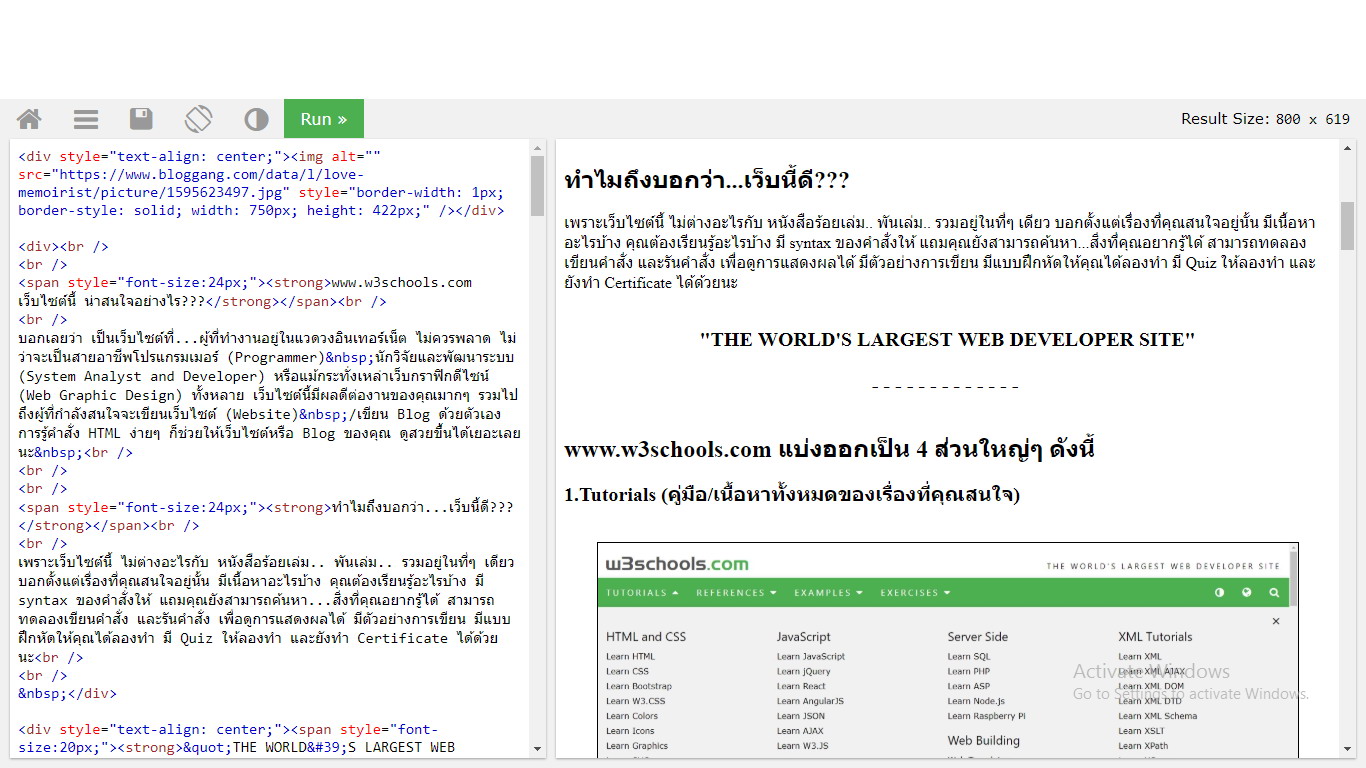The image size is (1366, 768).
Task: Click the heading "www.w3schools.com แบ่งออกเป็น 4 ส่วนใหญ่ๆ ดังนี้"
Action: (x=829, y=449)
